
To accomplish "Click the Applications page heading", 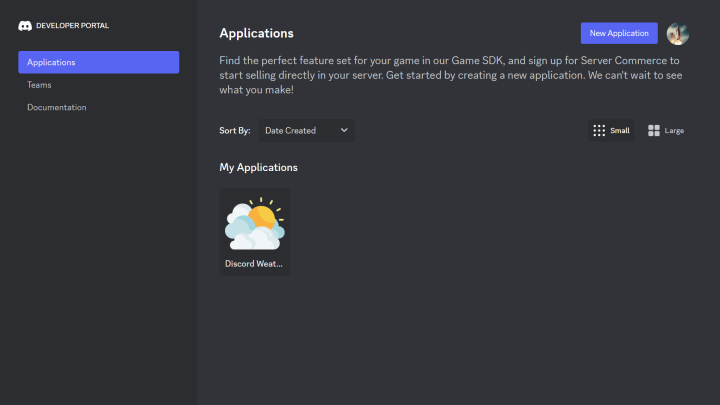I will point(256,33).
